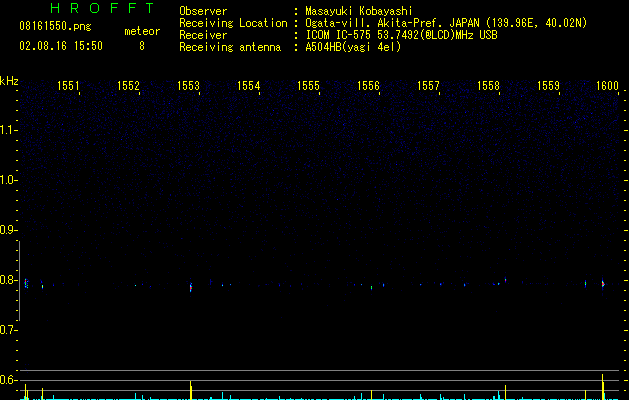Click the 1.0 kHz frequency label
This screenshot has height=400, width=629.
pyautogui.click(x=8, y=180)
